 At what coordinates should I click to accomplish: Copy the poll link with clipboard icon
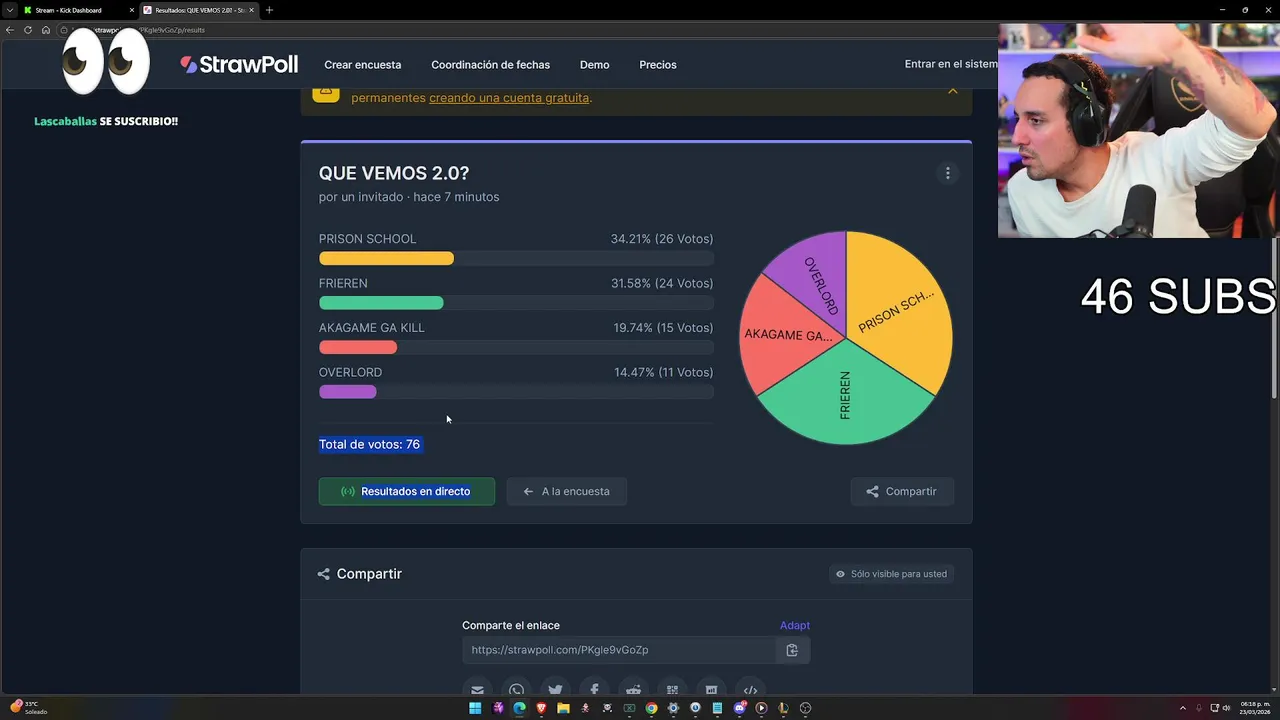tap(792, 650)
